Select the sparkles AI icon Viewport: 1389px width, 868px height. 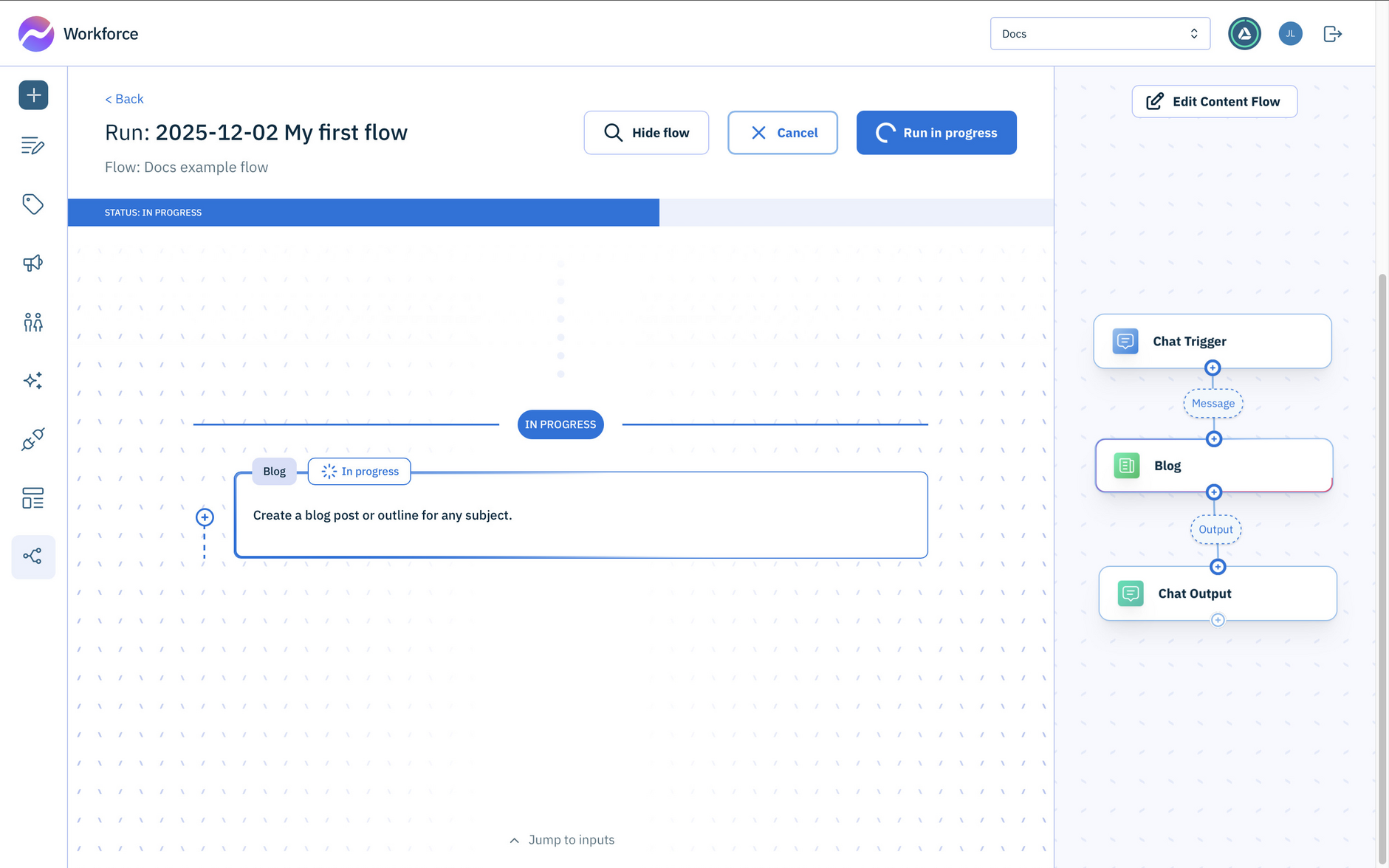tap(32, 380)
